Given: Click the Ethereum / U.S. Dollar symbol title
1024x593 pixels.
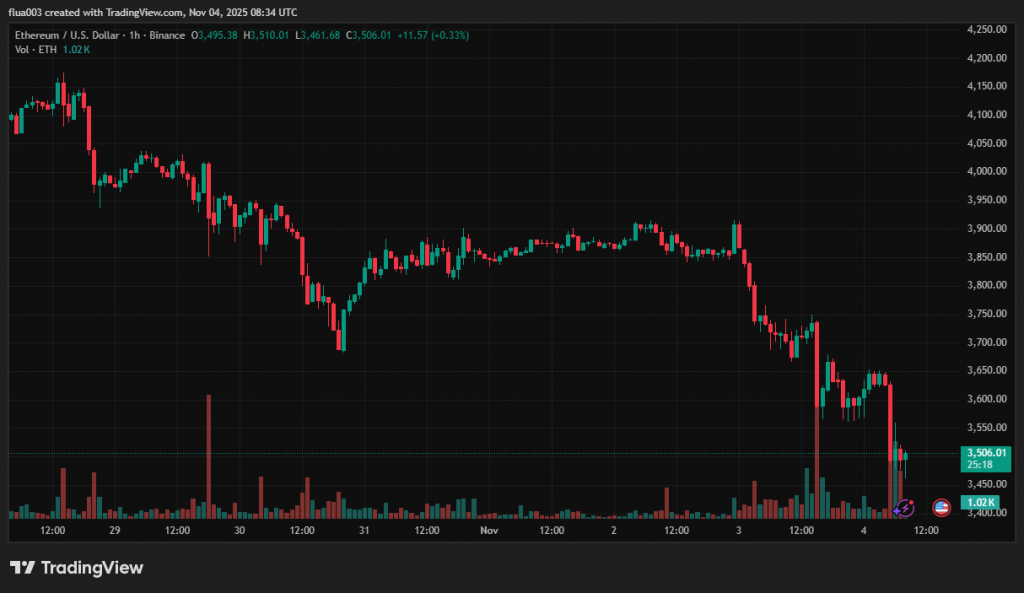Looking at the screenshot, I should [x=66, y=36].
